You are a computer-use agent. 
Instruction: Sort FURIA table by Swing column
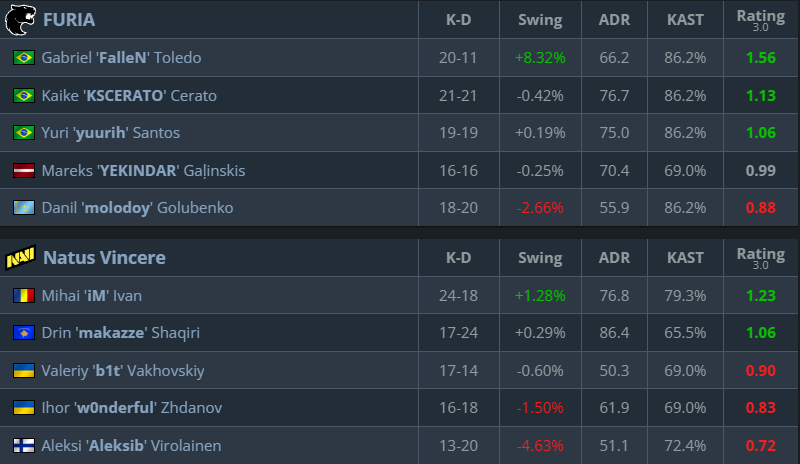540,20
